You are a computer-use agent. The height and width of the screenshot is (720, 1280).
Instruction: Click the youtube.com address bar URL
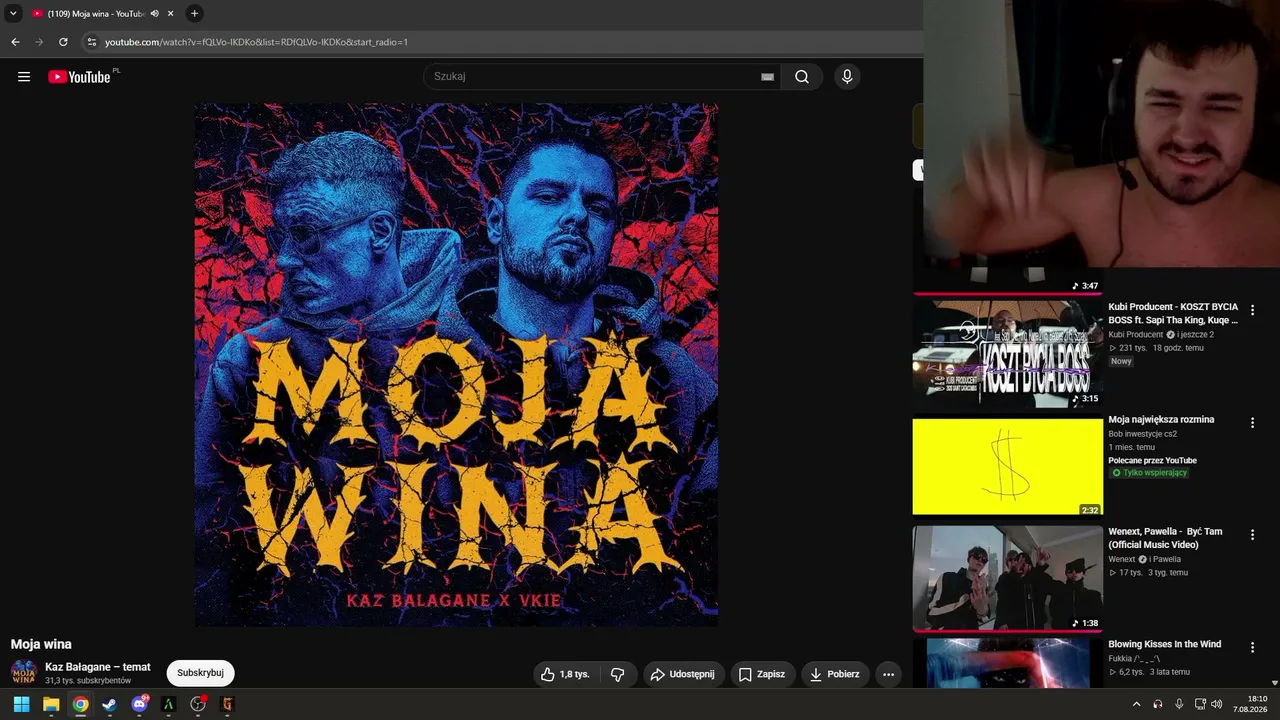click(x=256, y=42)
